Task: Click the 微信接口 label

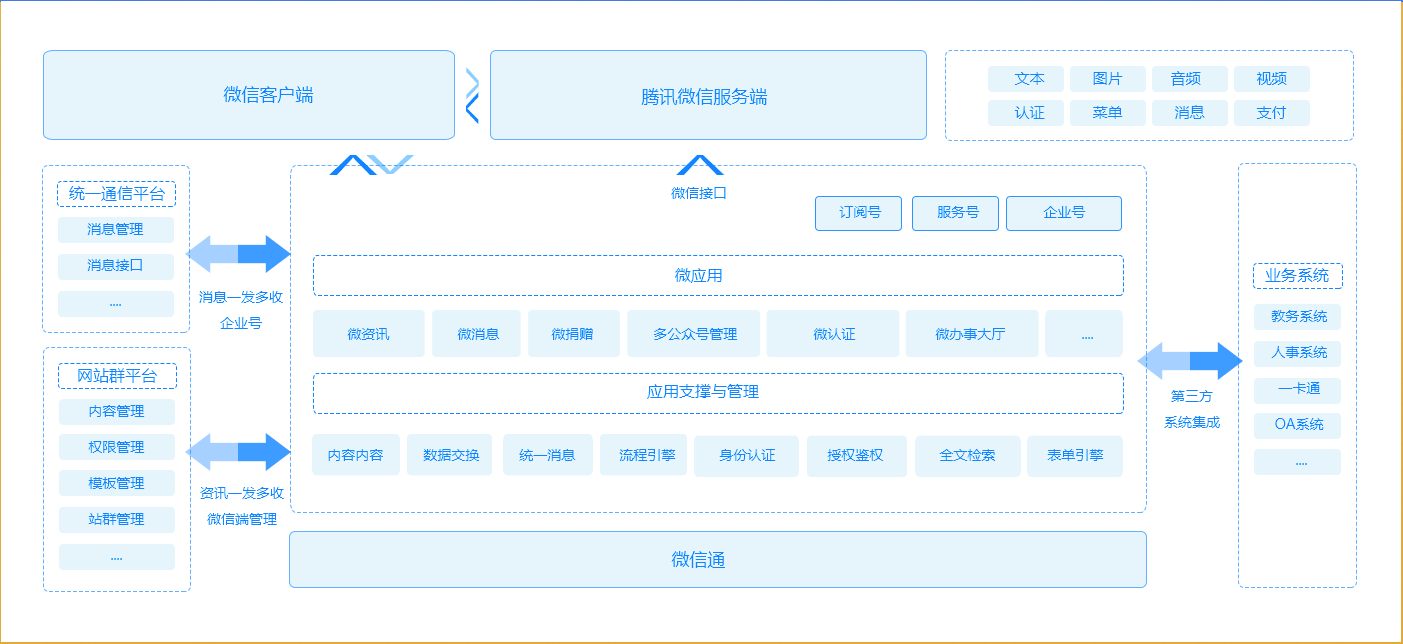Action: pyautogui.click(x=699, y=193)
